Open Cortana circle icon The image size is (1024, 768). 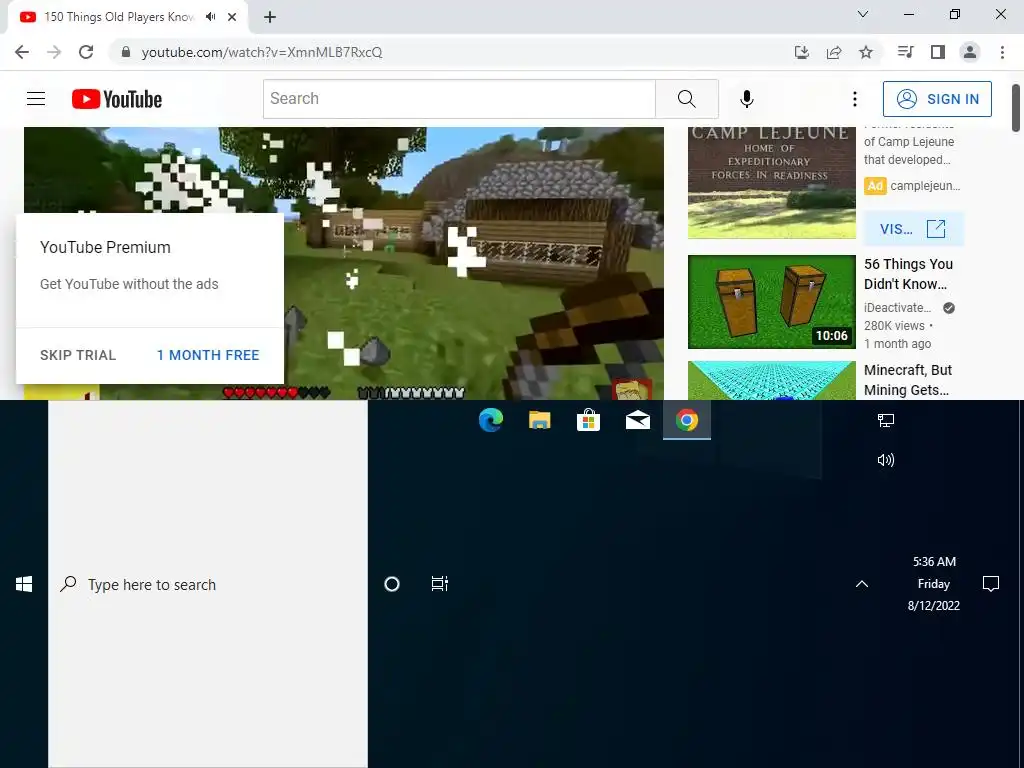(x=392, y=584)
